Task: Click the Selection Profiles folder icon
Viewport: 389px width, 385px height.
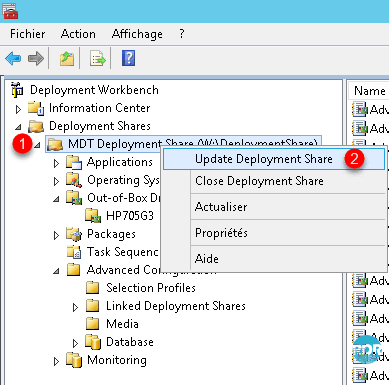Action: pyautogui.click(x=93, y=288)
